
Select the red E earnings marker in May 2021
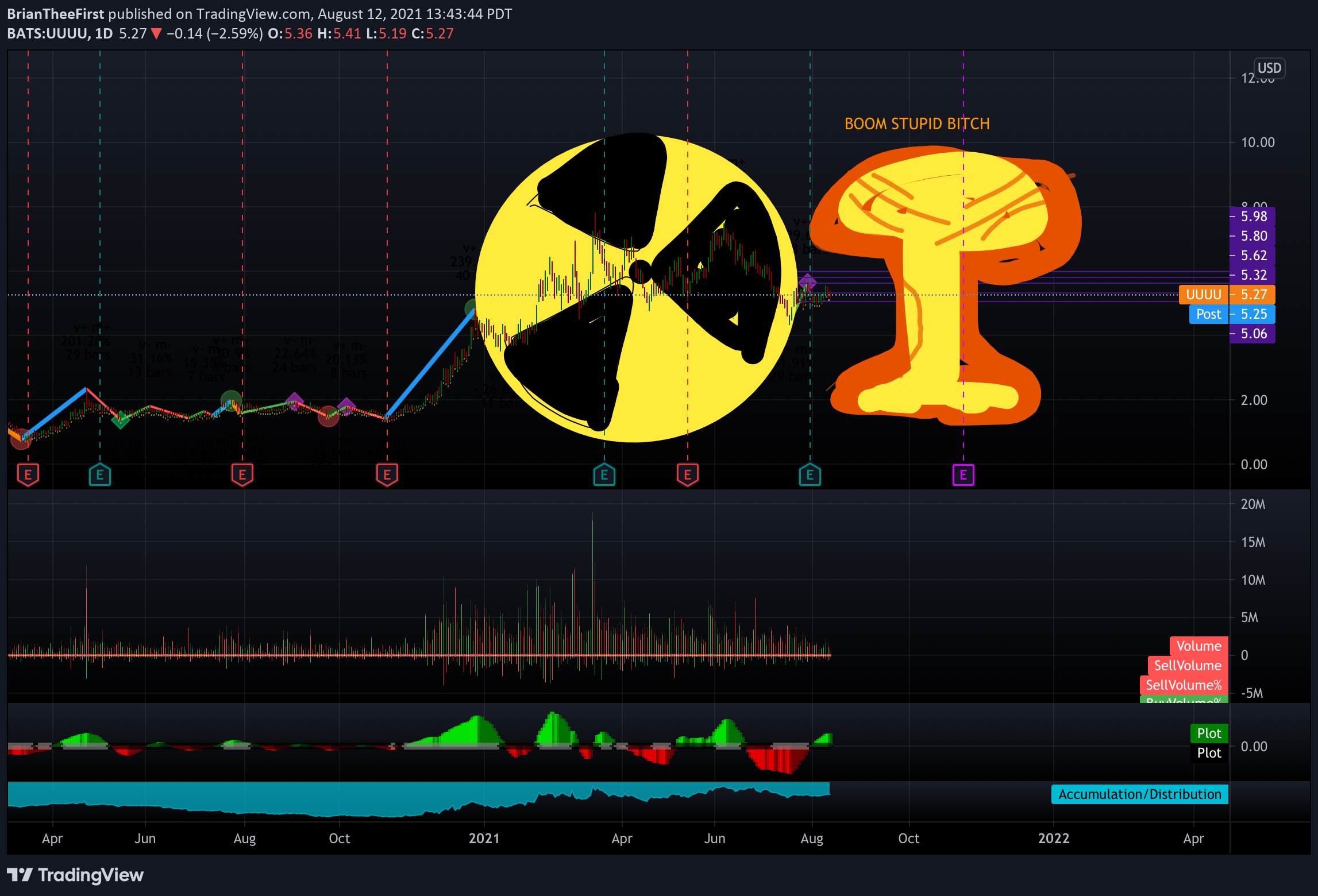tap(688, 475)
